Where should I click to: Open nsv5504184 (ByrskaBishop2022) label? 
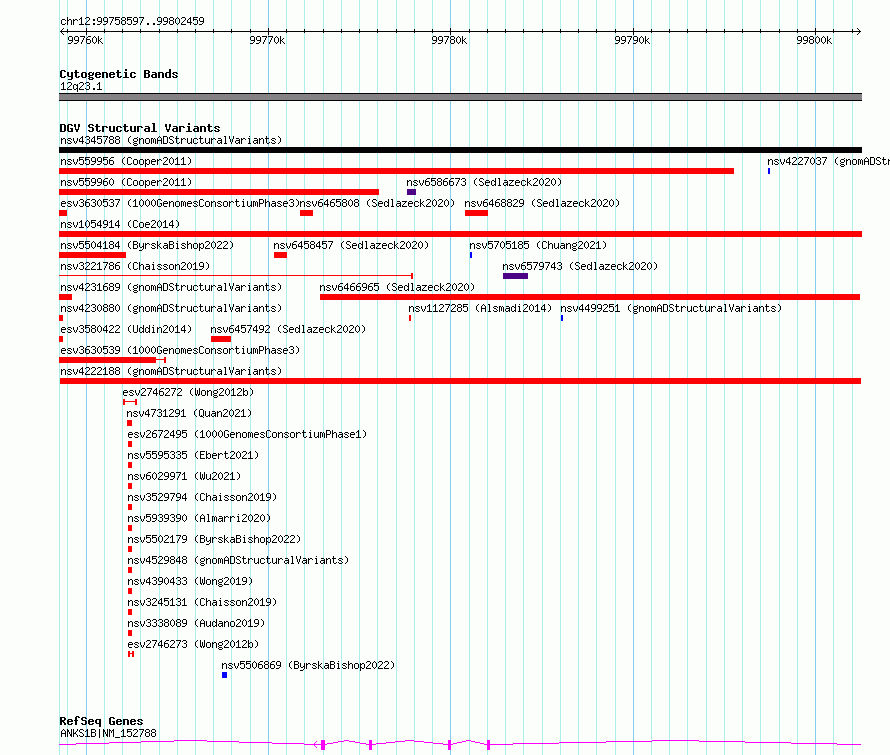[147, 245]
